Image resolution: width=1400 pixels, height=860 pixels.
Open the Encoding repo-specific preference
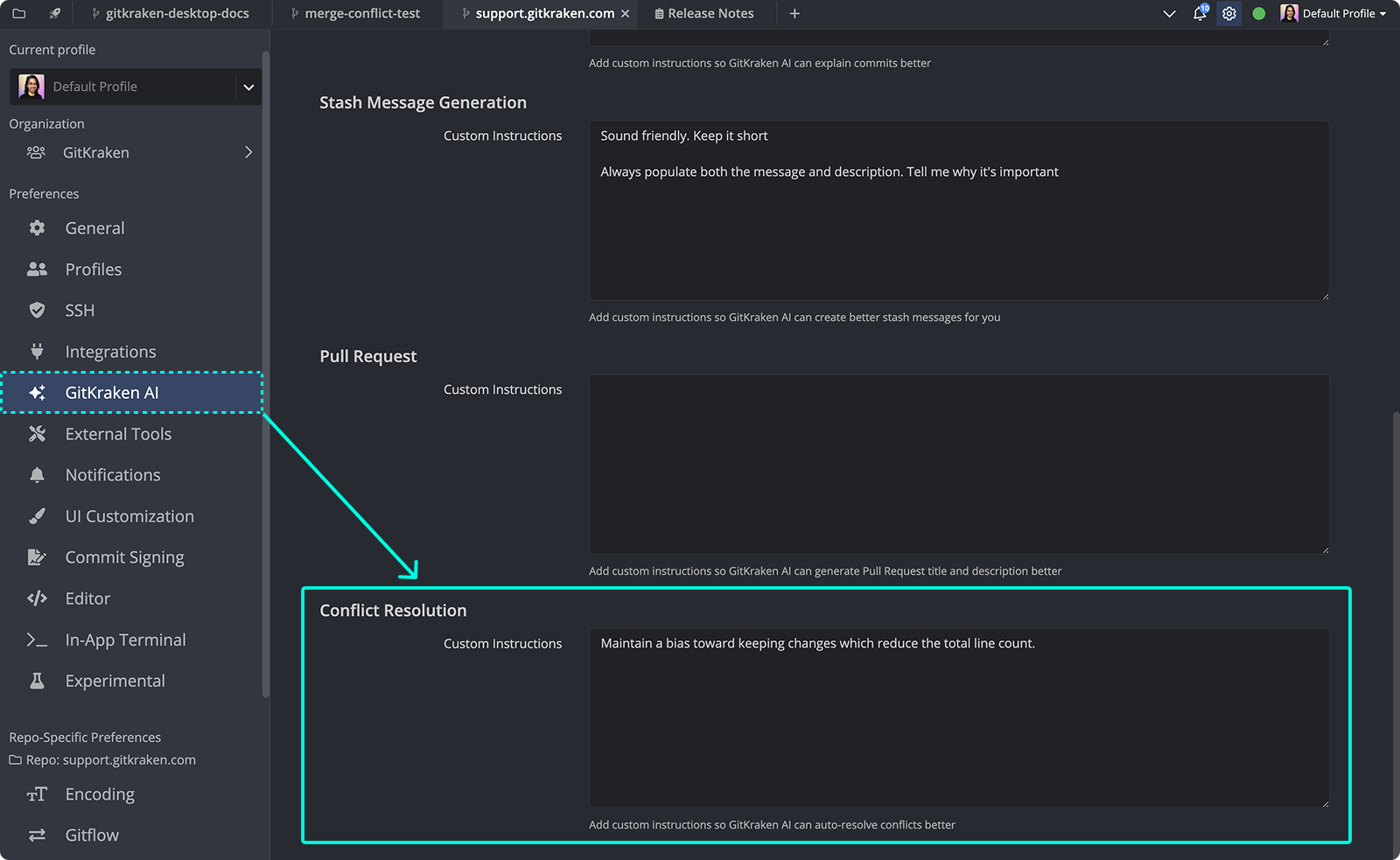99,794
